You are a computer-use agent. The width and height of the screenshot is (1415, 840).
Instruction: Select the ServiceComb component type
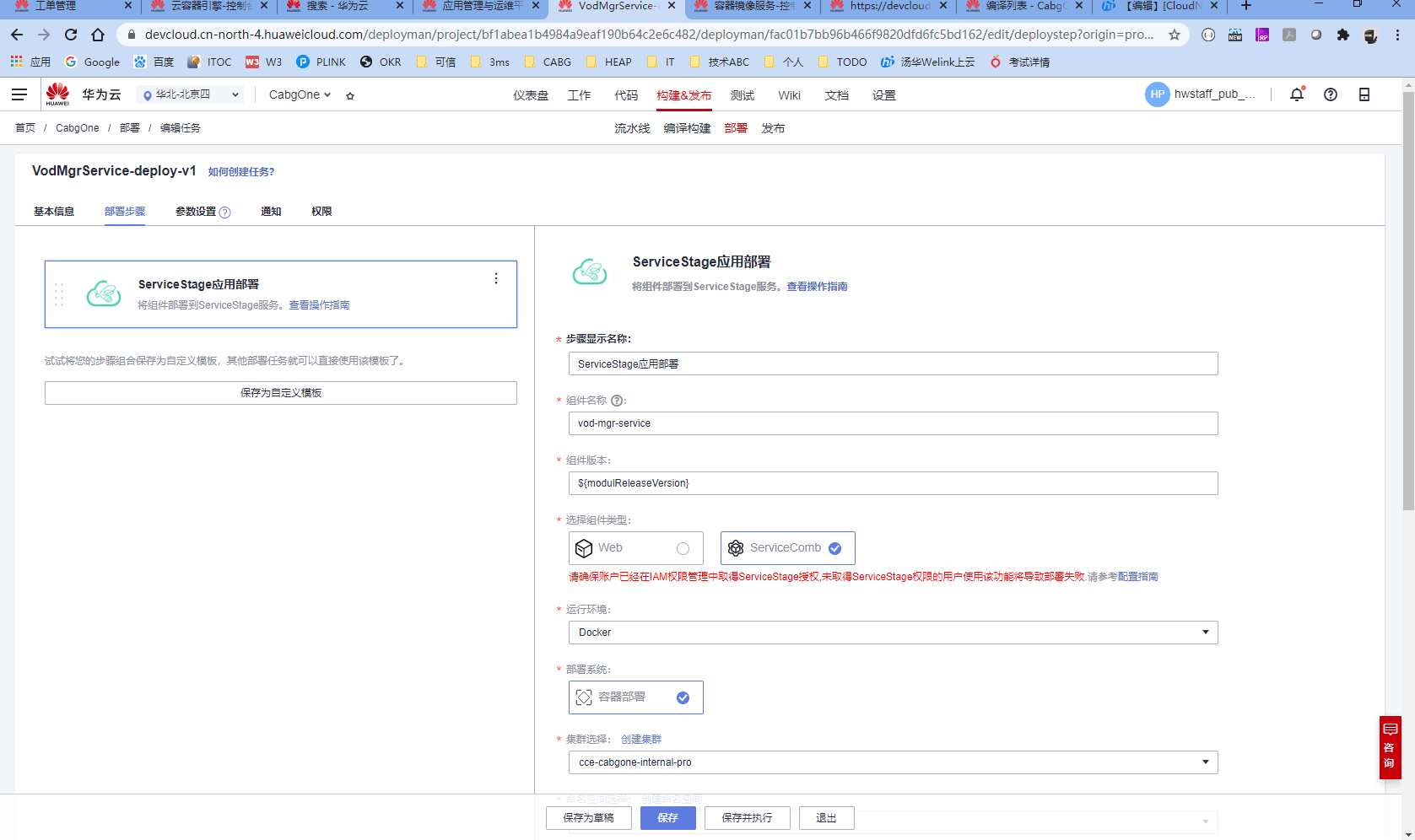(788, 548)
